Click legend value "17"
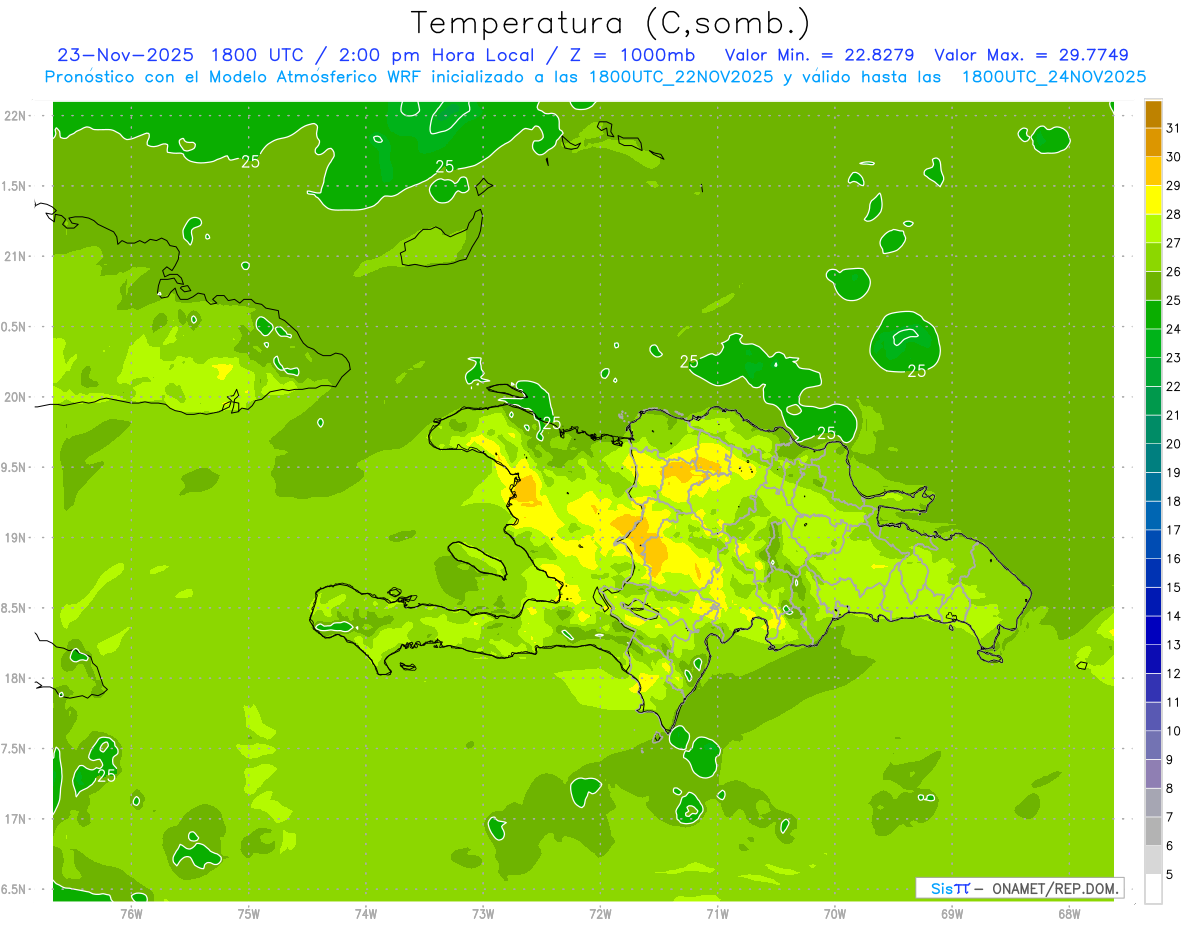1200x927 pixels. point(1174,530)
